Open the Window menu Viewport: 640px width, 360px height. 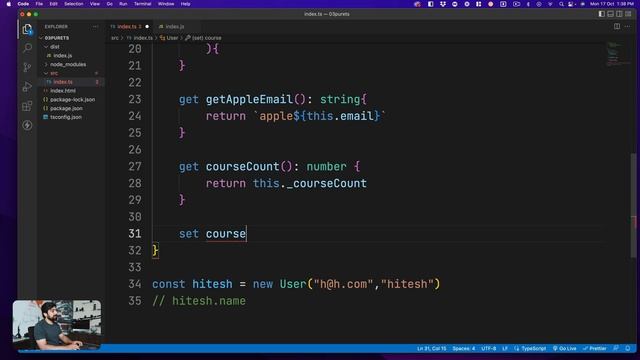(166, 4)
